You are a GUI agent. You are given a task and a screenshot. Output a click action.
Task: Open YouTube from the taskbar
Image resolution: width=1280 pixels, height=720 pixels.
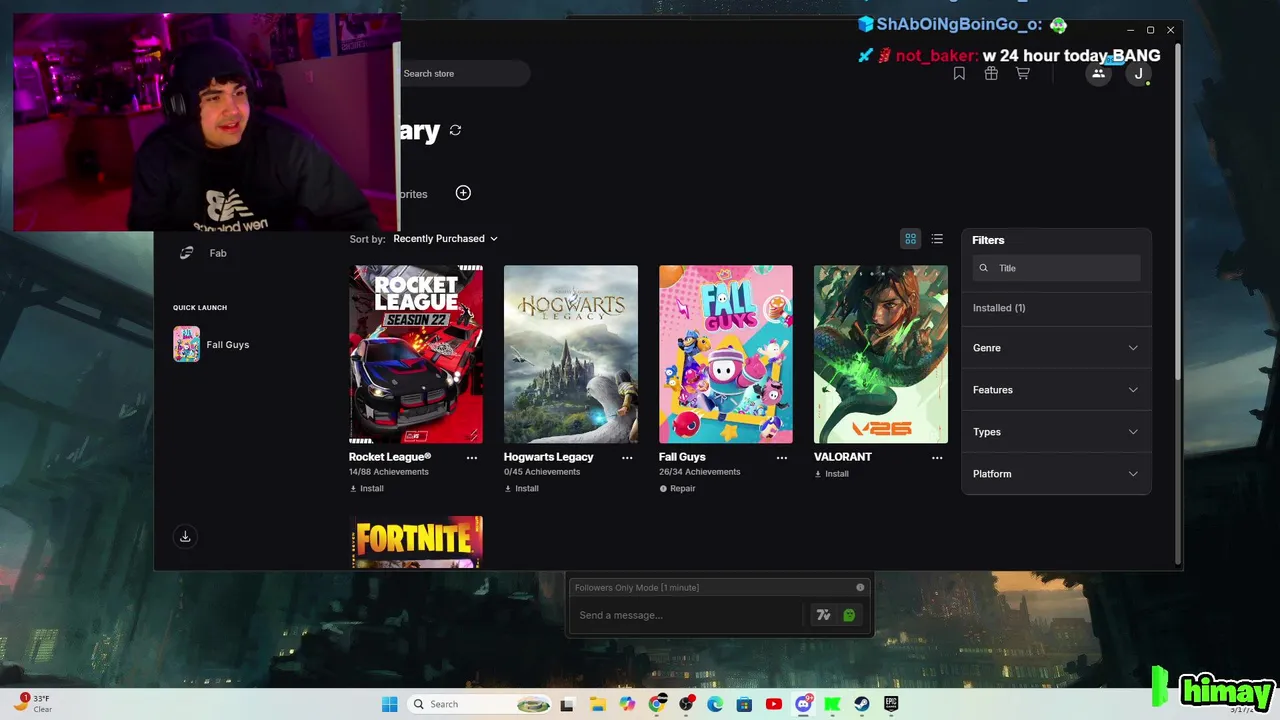pyautogui.click(x=773, y=704)
